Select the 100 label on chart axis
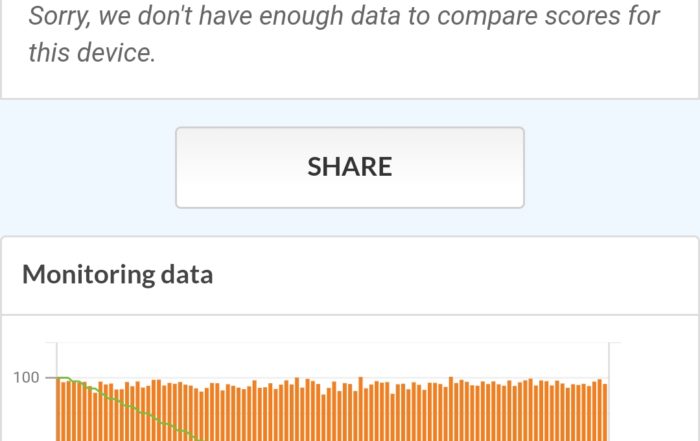The image size is (700, 441). 26,378
